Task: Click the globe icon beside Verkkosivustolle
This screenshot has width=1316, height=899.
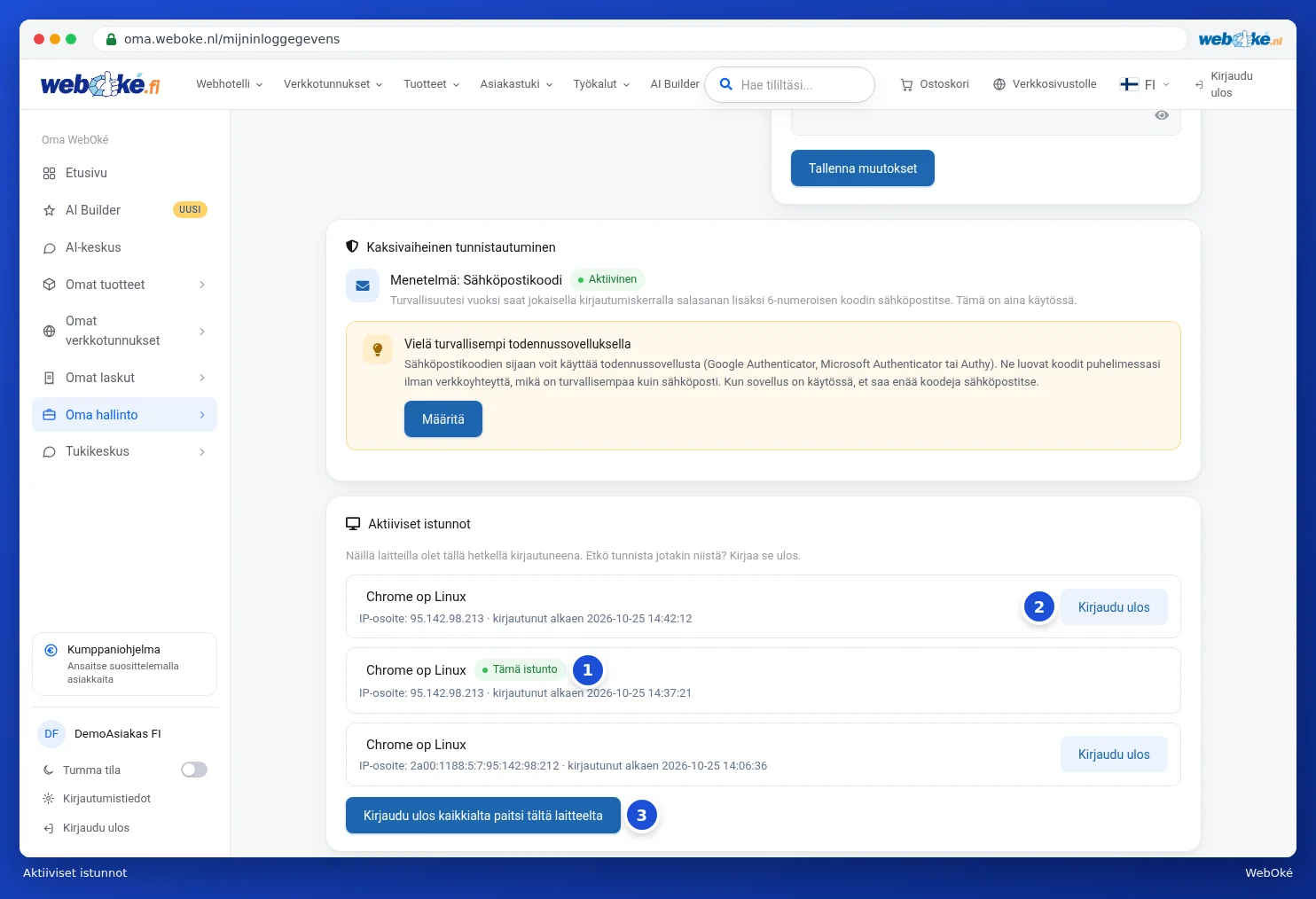Action: (999, 84)
